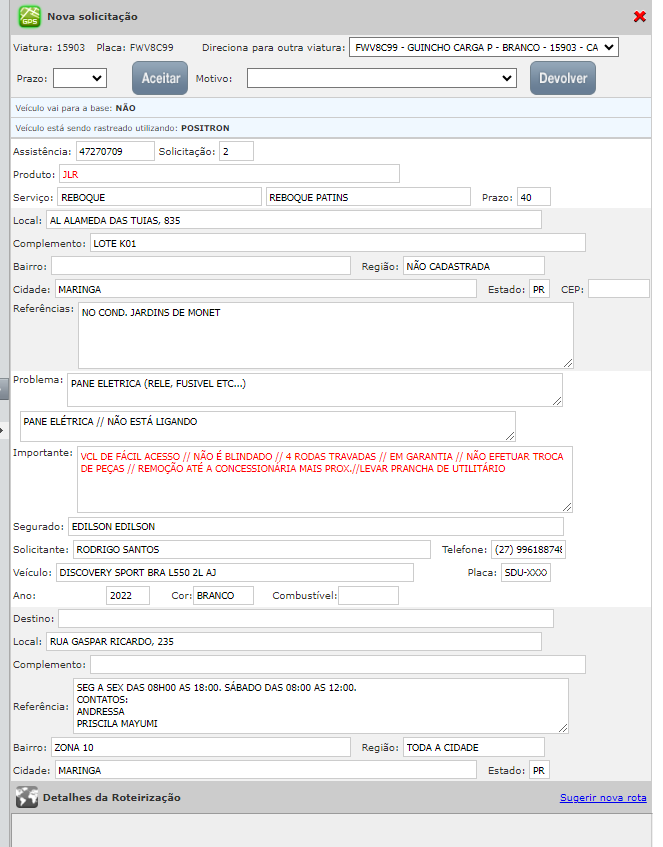This screenshot has width=663, height=847.
Task: Click the Produto field showing JLR
Action: point(229,174)
